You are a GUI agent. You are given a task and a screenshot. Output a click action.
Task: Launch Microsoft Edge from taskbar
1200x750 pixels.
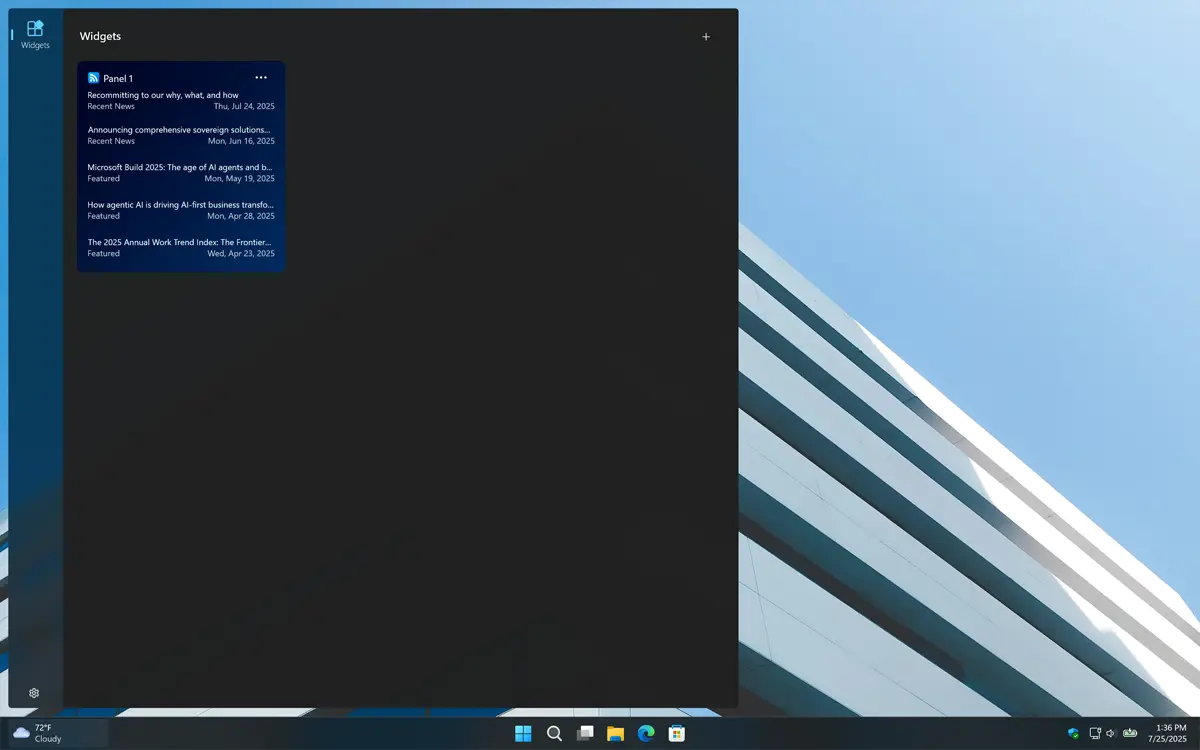[x=646, y=734]
